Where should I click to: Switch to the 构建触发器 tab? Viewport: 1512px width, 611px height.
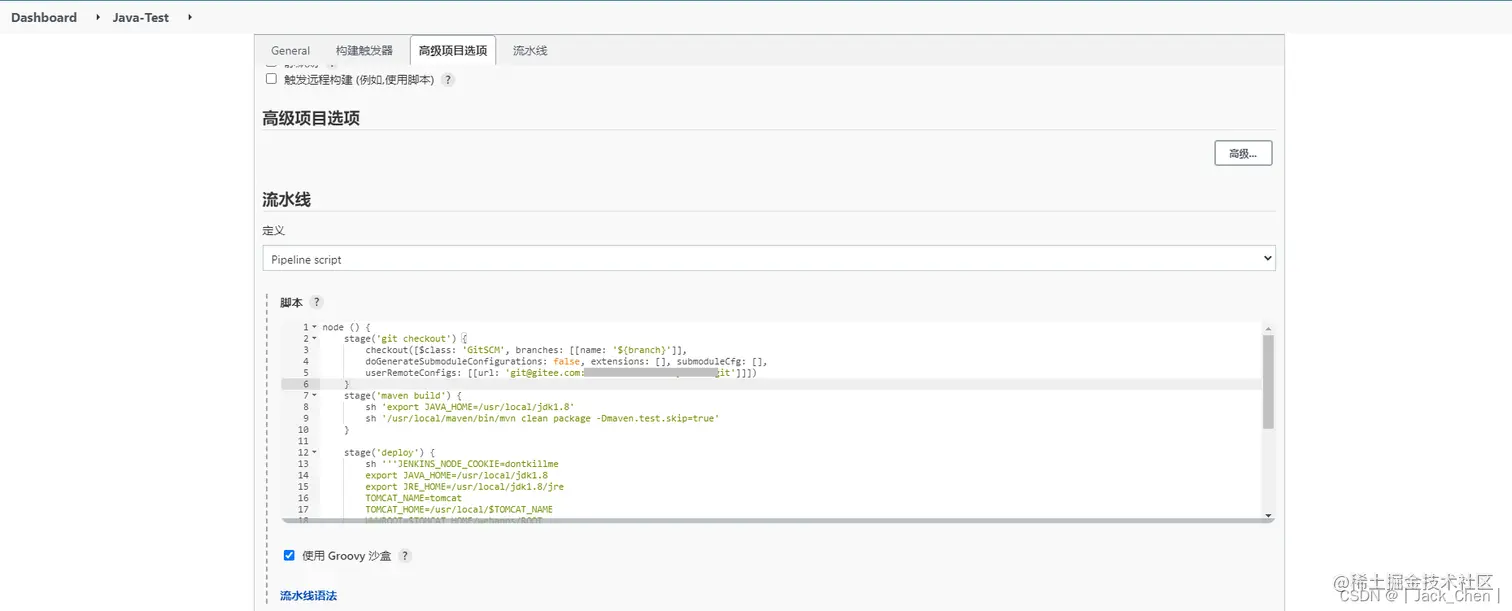[364, 50]
